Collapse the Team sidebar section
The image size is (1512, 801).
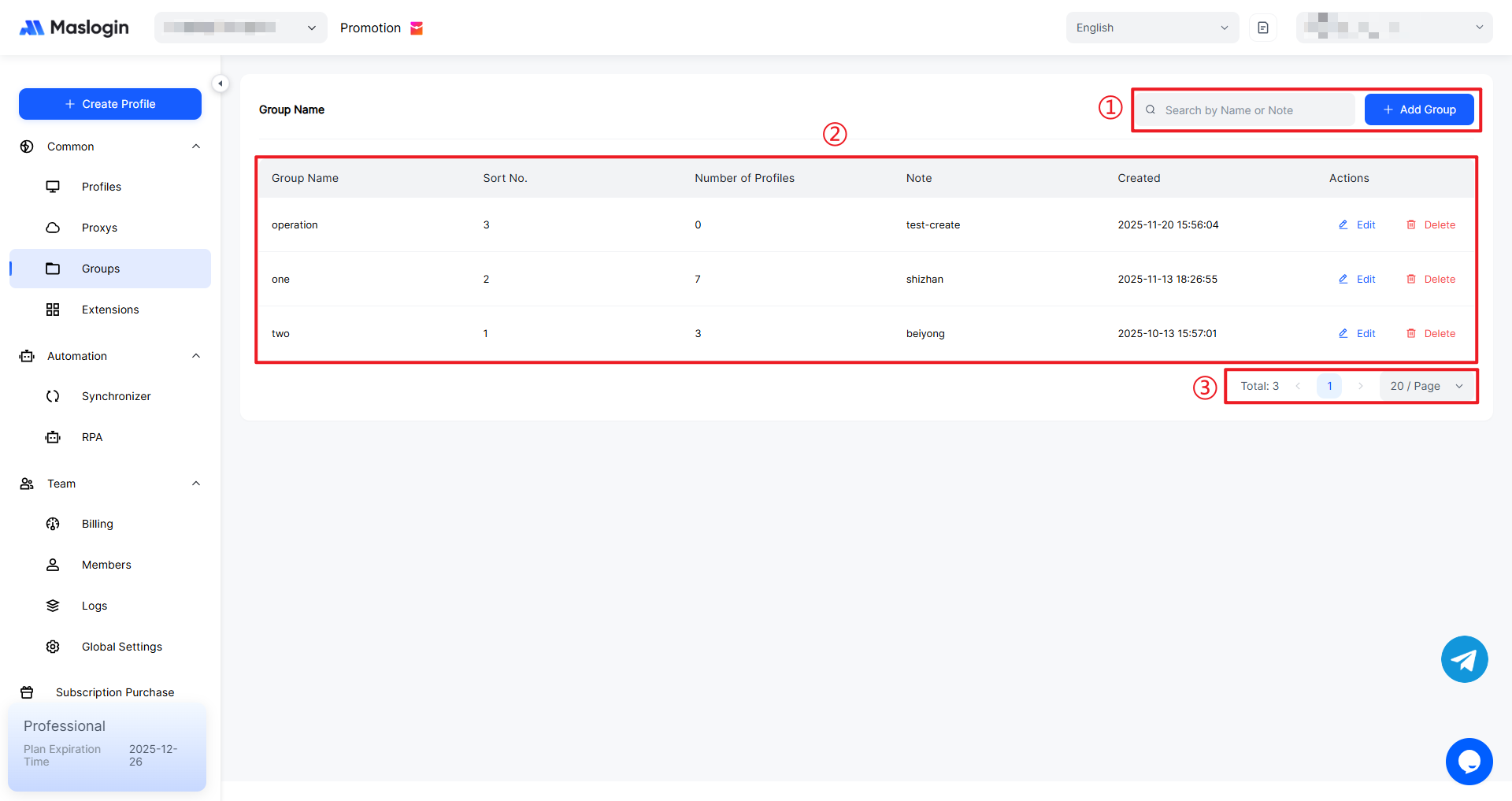click(x=196, y=484)
